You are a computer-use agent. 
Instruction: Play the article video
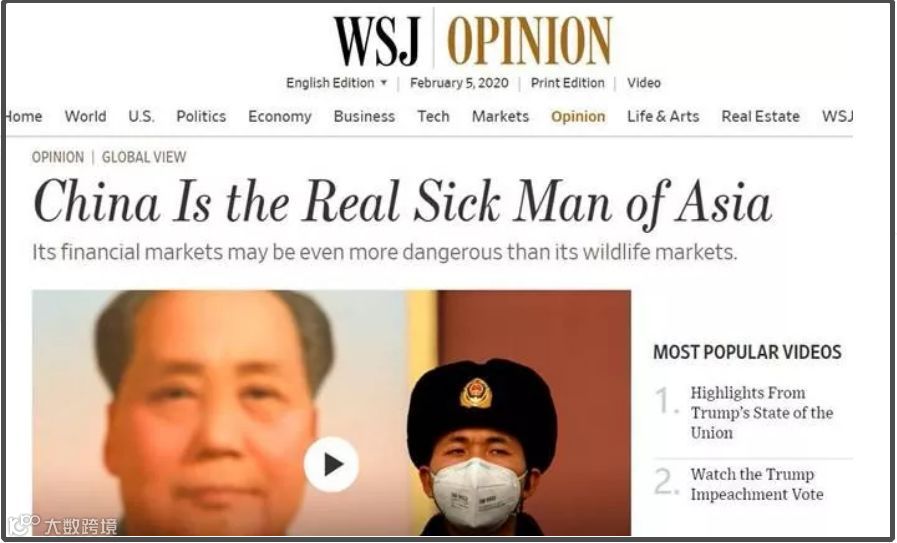pyautogui.click(x=331, y=464)
